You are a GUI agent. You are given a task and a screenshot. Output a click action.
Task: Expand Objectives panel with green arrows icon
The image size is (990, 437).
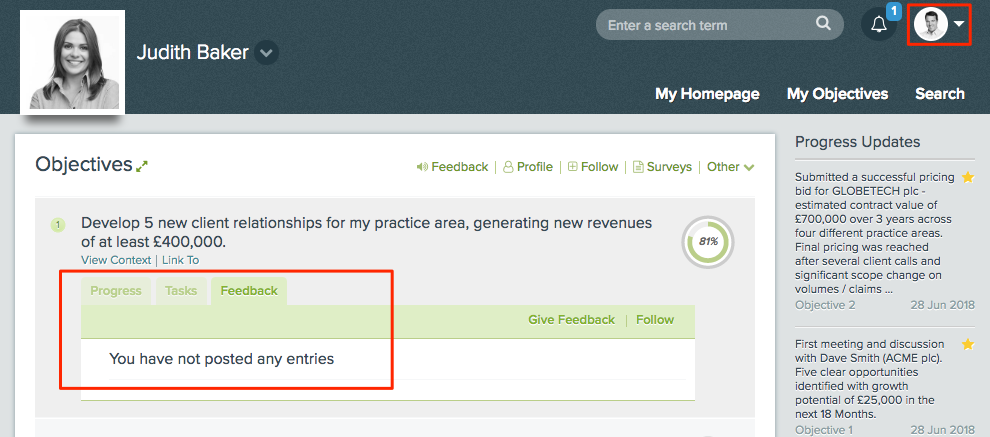[x=142, y=166]
